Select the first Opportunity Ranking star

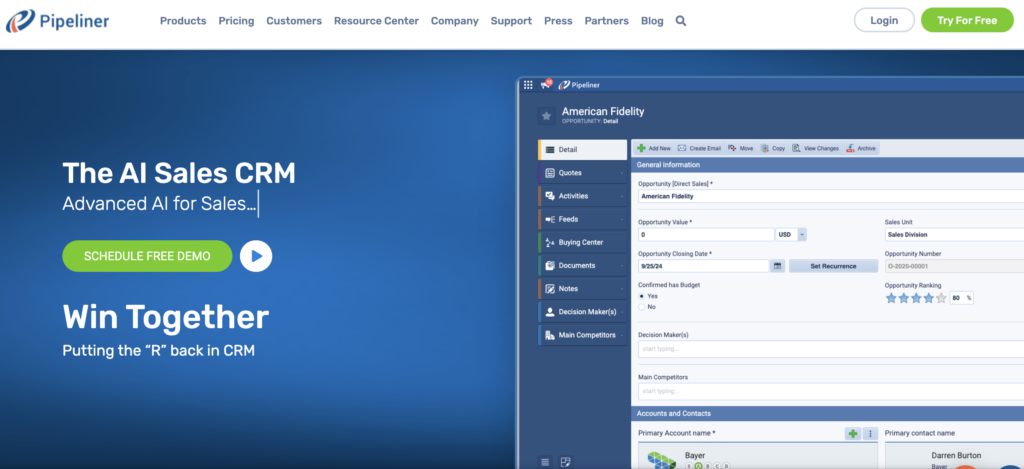(891, 298)
